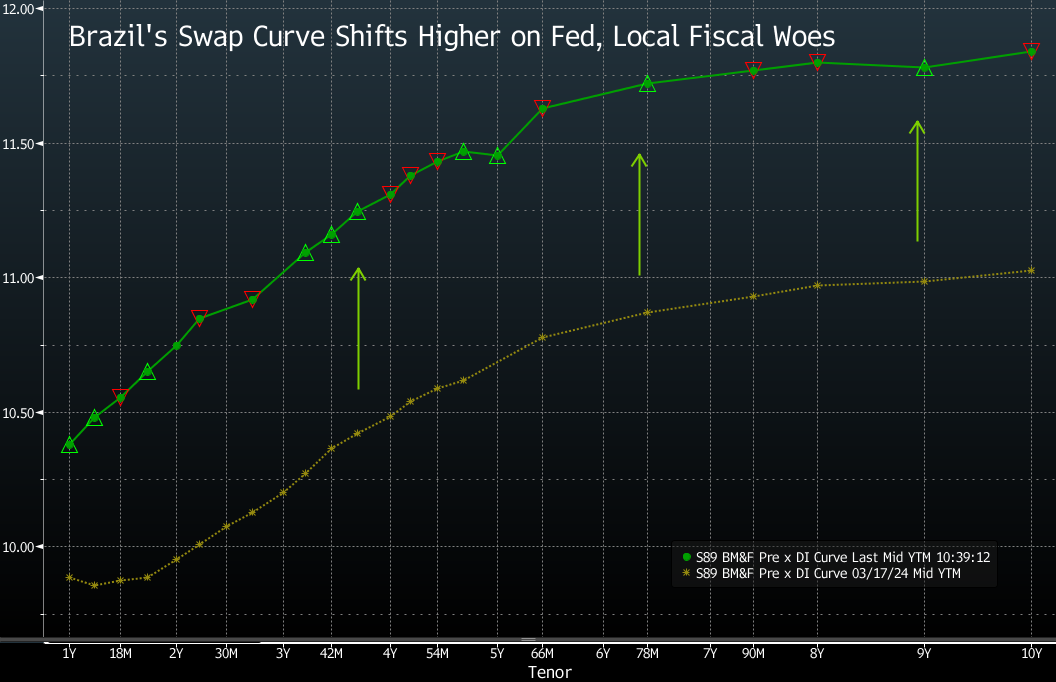Click the 3Y tenor axis label
1056x682 pixels.
(x=283, y=653)
